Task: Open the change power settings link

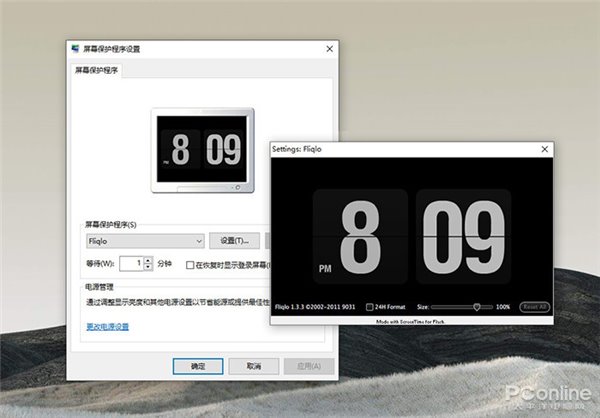Action: click(108, 327)
